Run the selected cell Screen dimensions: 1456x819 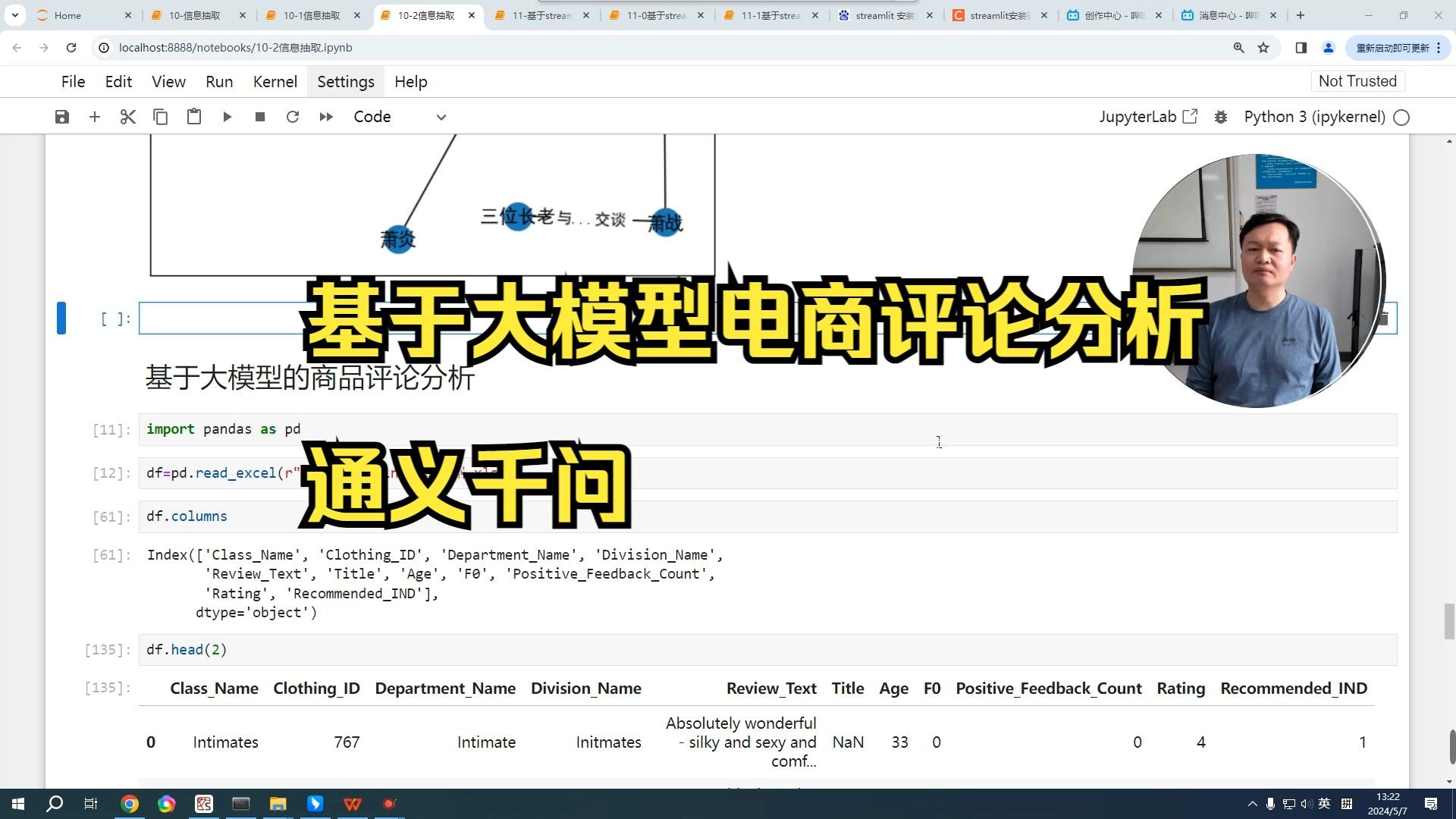227,117
